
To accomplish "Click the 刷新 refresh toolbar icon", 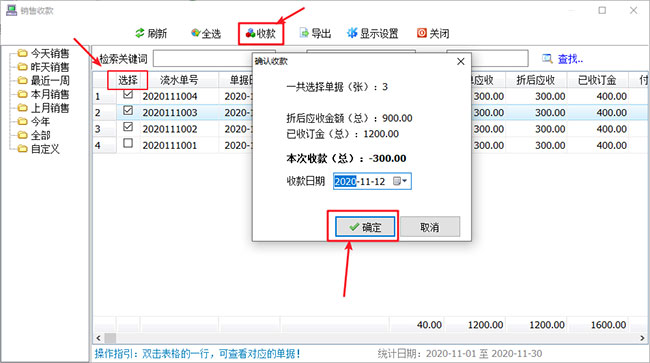I will [141, 33].
